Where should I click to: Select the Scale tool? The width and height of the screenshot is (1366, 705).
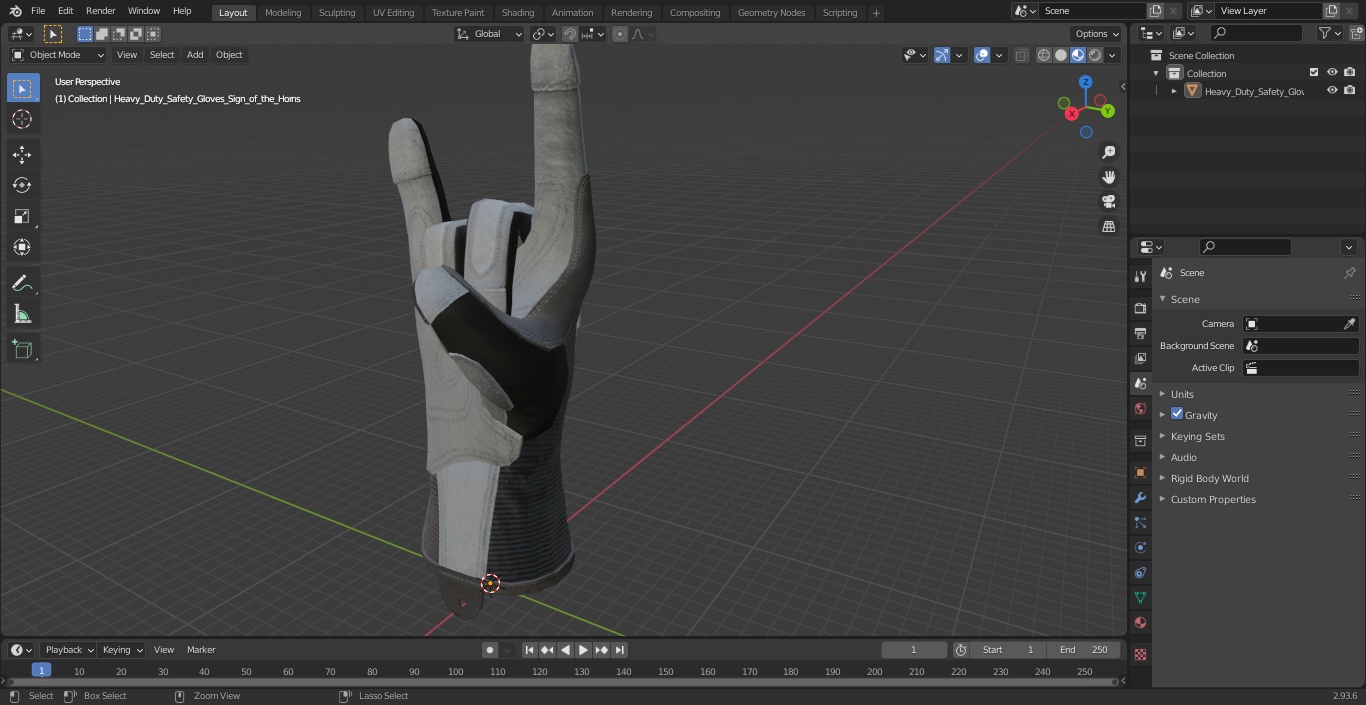[x=22, y=216]
